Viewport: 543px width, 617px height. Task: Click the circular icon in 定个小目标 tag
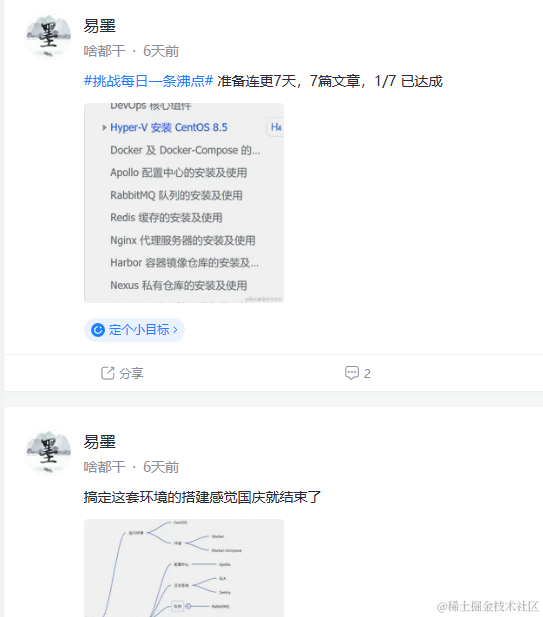point(98,330)
